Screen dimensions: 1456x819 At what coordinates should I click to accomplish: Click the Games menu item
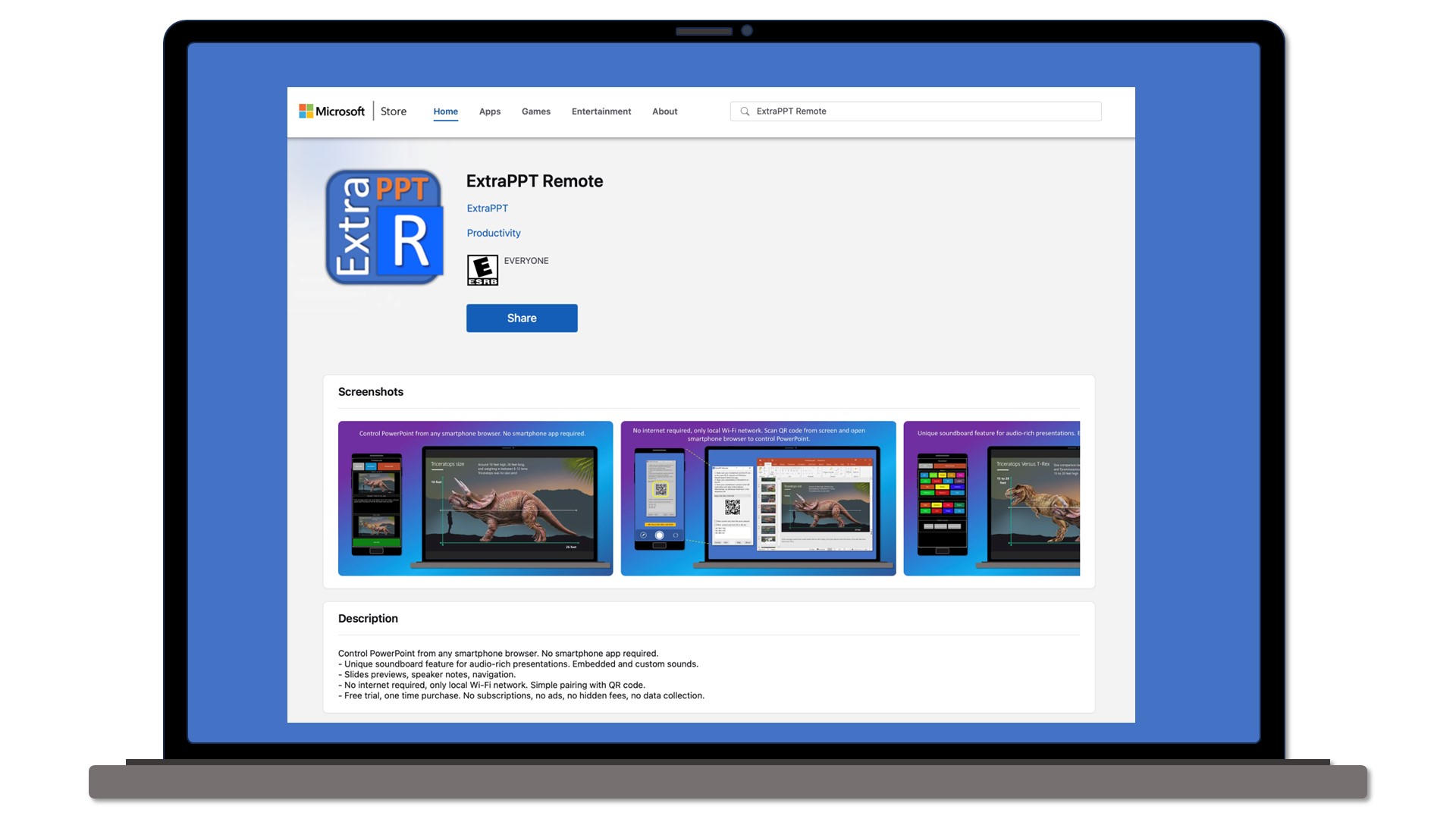[x=536, y=111]
